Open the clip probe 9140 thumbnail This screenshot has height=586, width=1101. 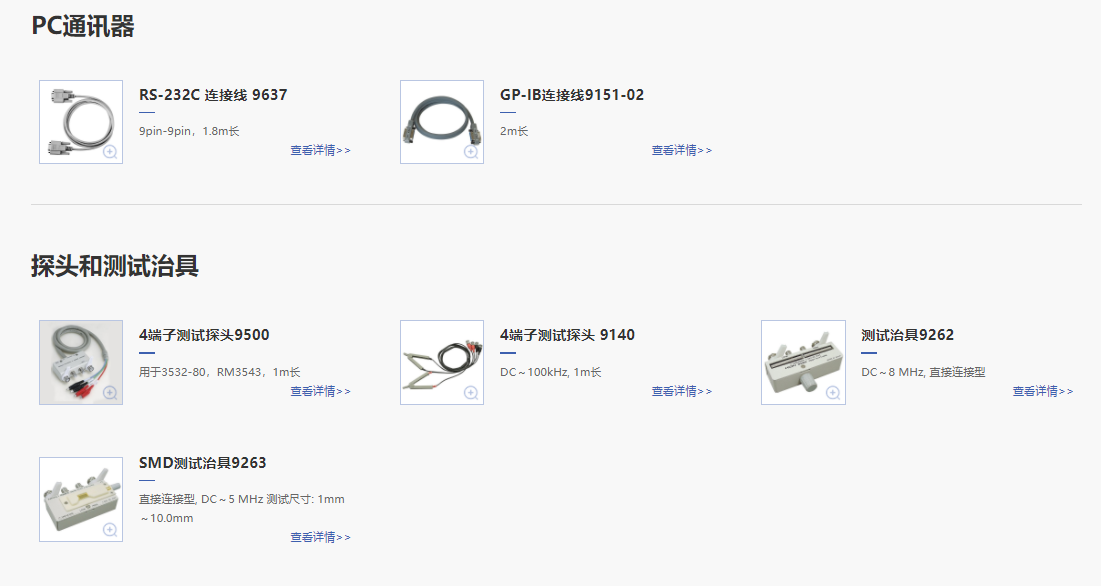[x=442, y=362]
